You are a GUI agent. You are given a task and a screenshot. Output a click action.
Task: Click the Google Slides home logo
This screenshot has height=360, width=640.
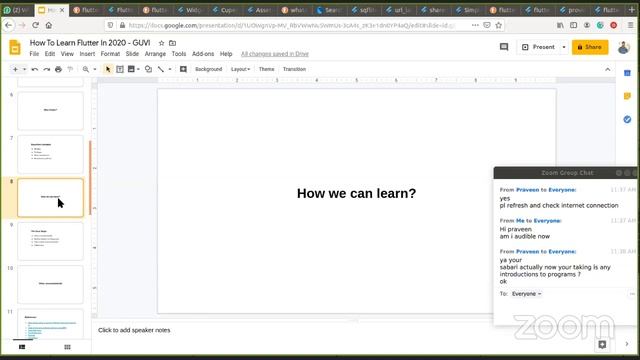(x=15, y=47)
